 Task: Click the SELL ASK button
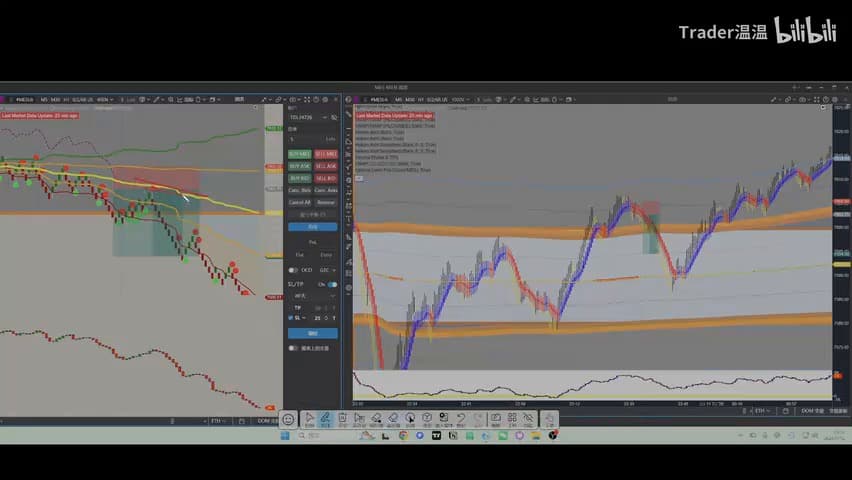(326, 166)
